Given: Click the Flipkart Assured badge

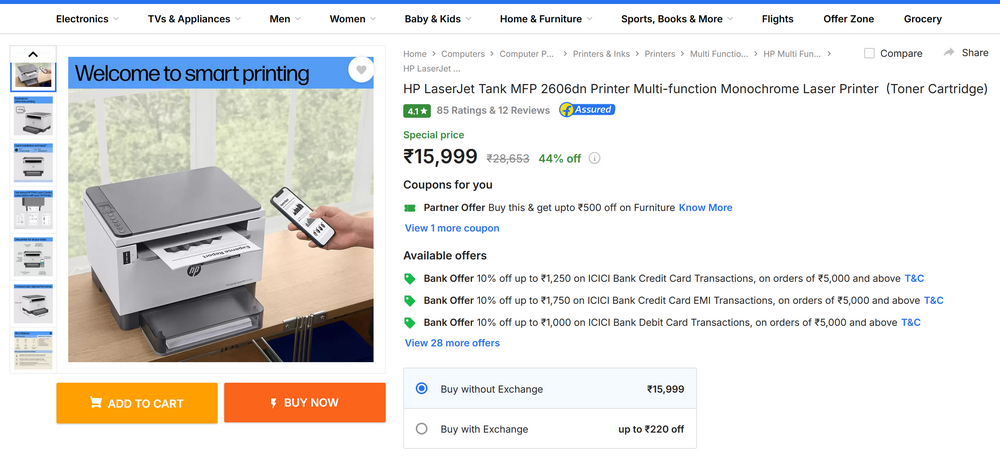Looking at the screenshot, I should point(587,110).
